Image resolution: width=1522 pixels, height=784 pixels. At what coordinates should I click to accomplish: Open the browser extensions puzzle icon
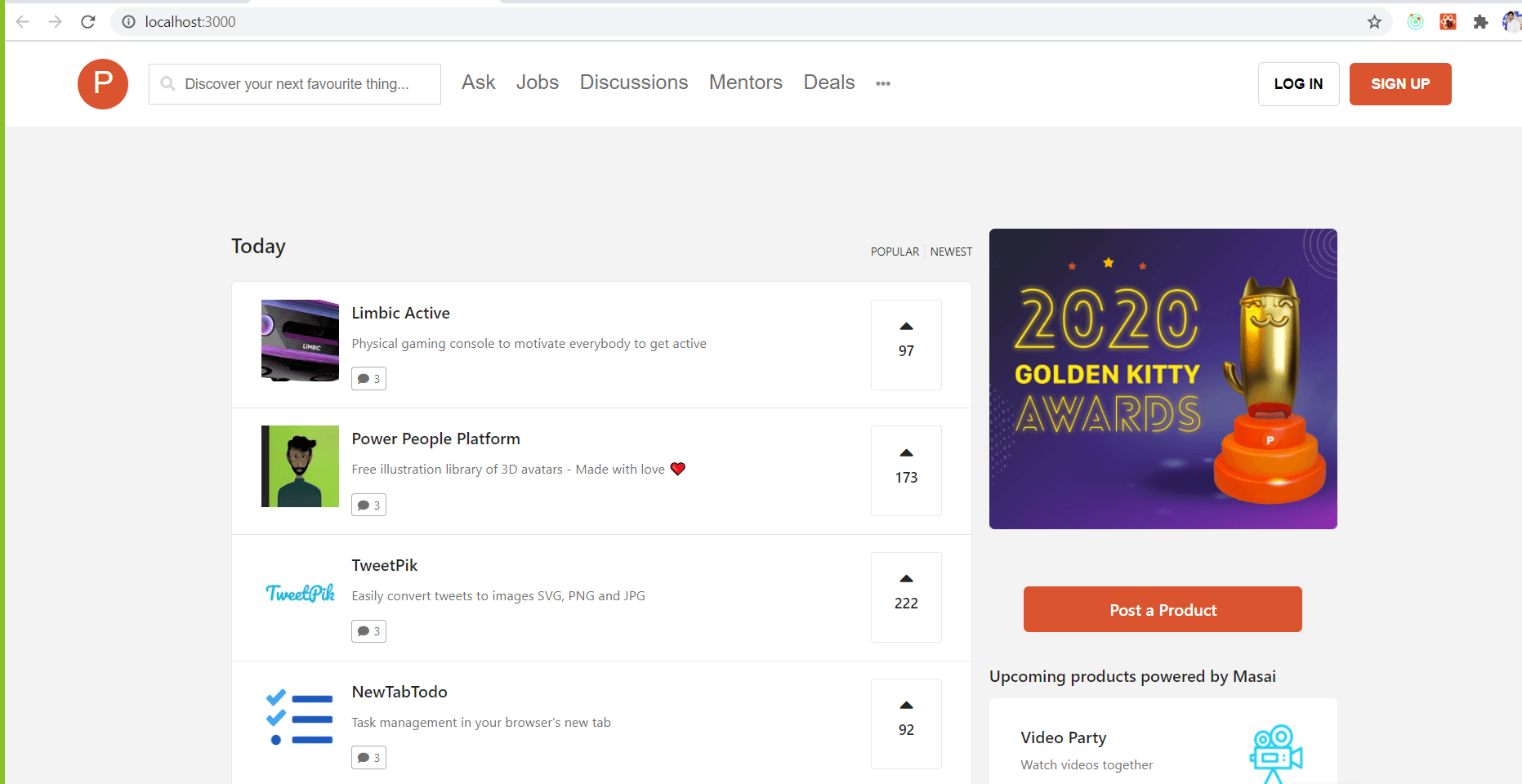pos(1480,22)
